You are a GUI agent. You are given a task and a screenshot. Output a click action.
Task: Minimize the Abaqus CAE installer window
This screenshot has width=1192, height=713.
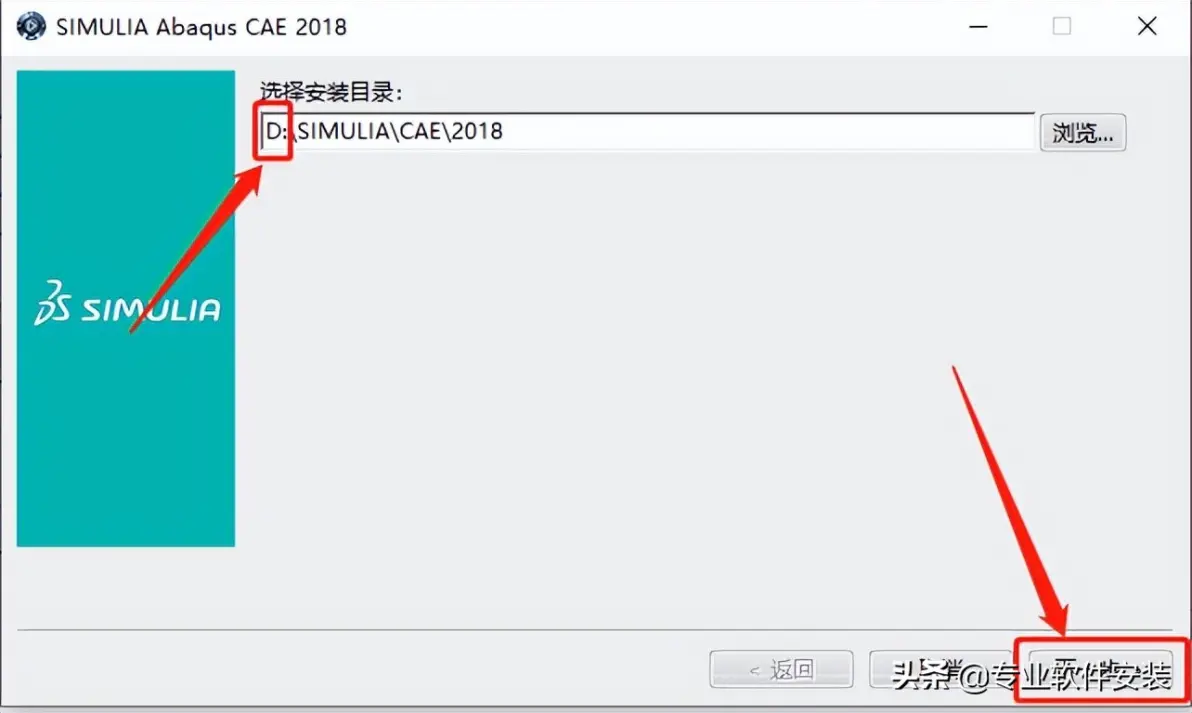click(x=978, y=27)
